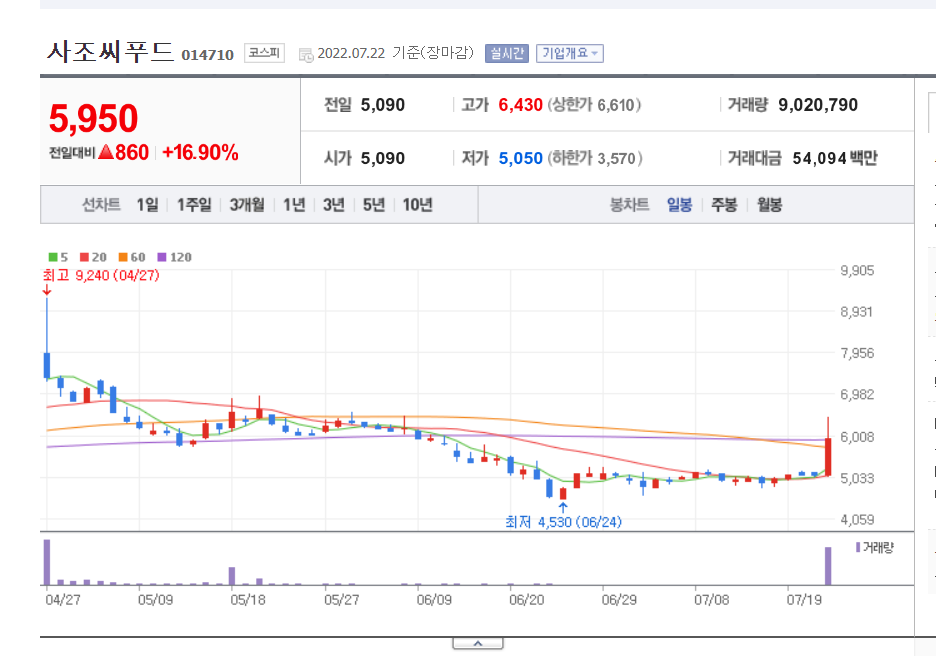Click the 04/27 volume bar

(47, 562)
